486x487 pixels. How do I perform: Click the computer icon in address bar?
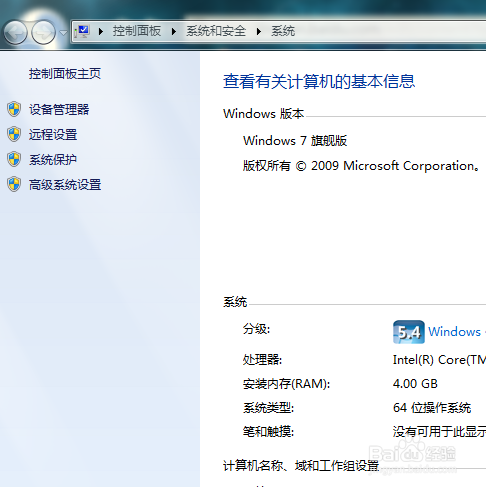pyautogui.click(x=82, y=31)
